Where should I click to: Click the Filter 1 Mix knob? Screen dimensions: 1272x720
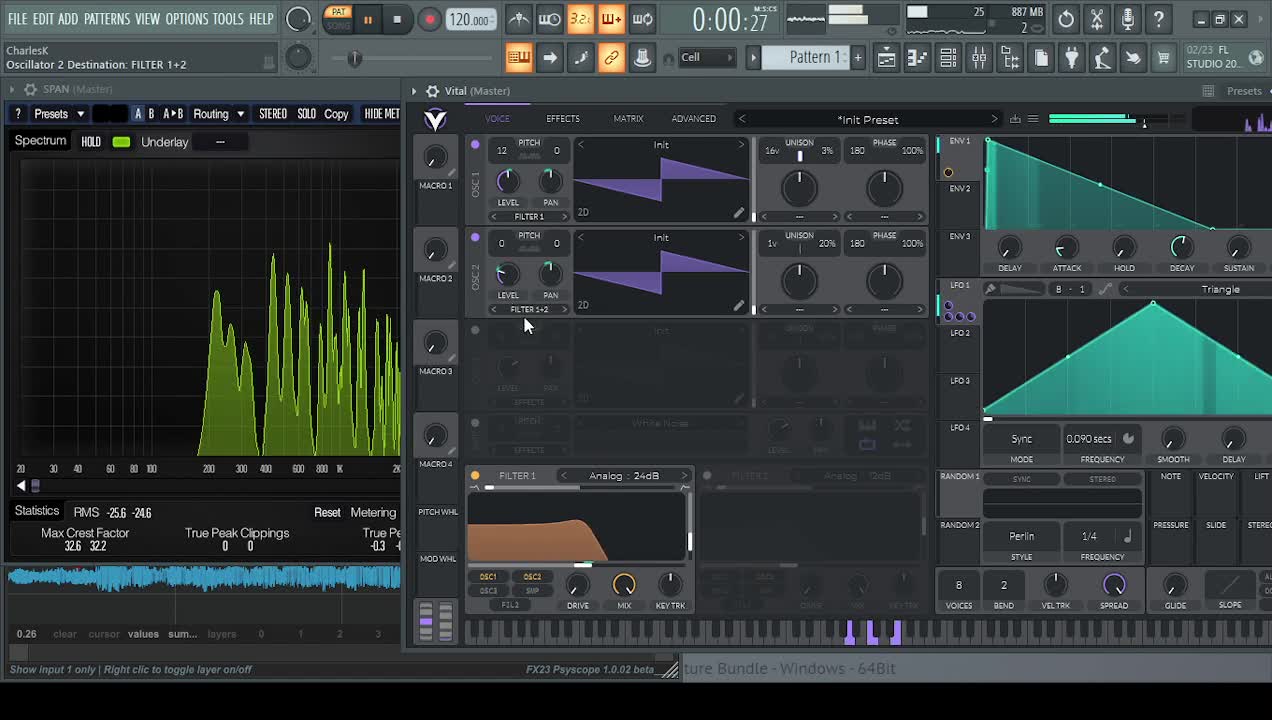click(624, 585)
